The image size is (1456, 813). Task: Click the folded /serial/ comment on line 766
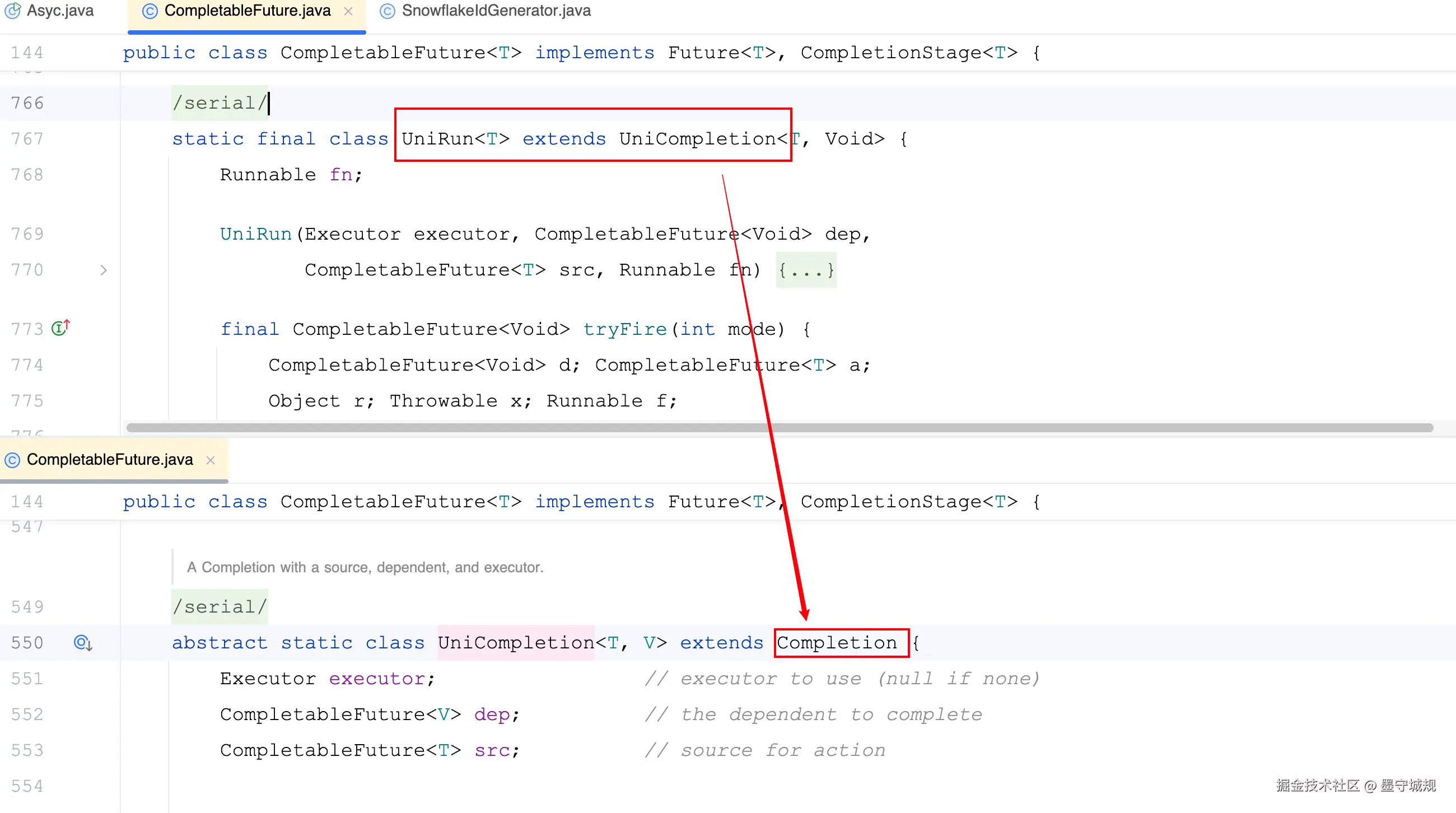220,103
